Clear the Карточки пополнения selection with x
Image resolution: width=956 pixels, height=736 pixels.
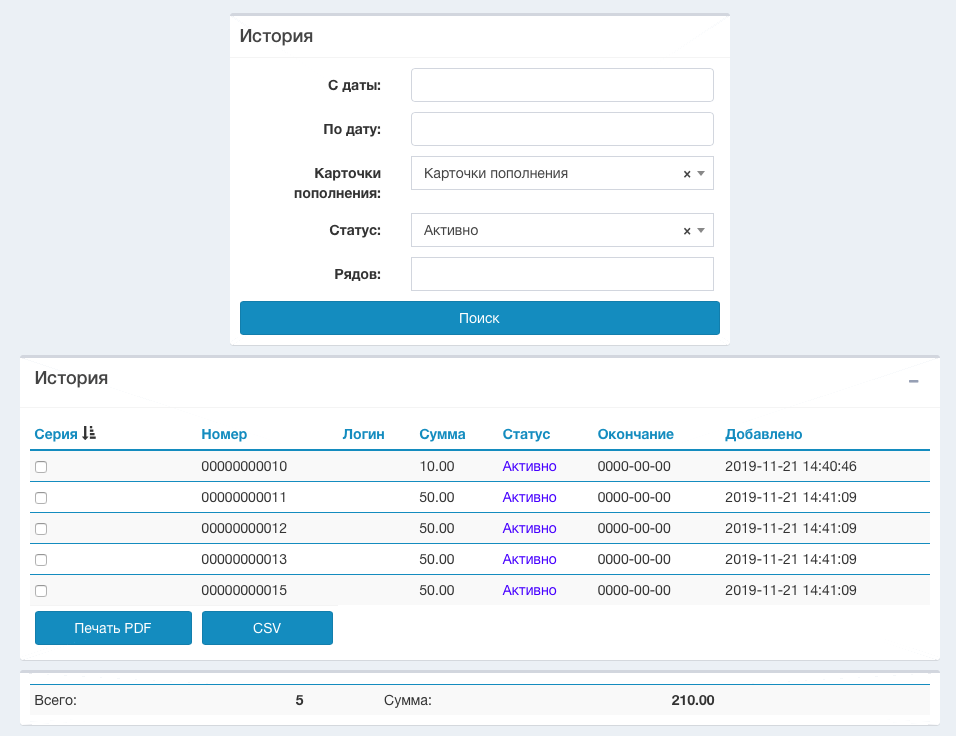[687, 174]
